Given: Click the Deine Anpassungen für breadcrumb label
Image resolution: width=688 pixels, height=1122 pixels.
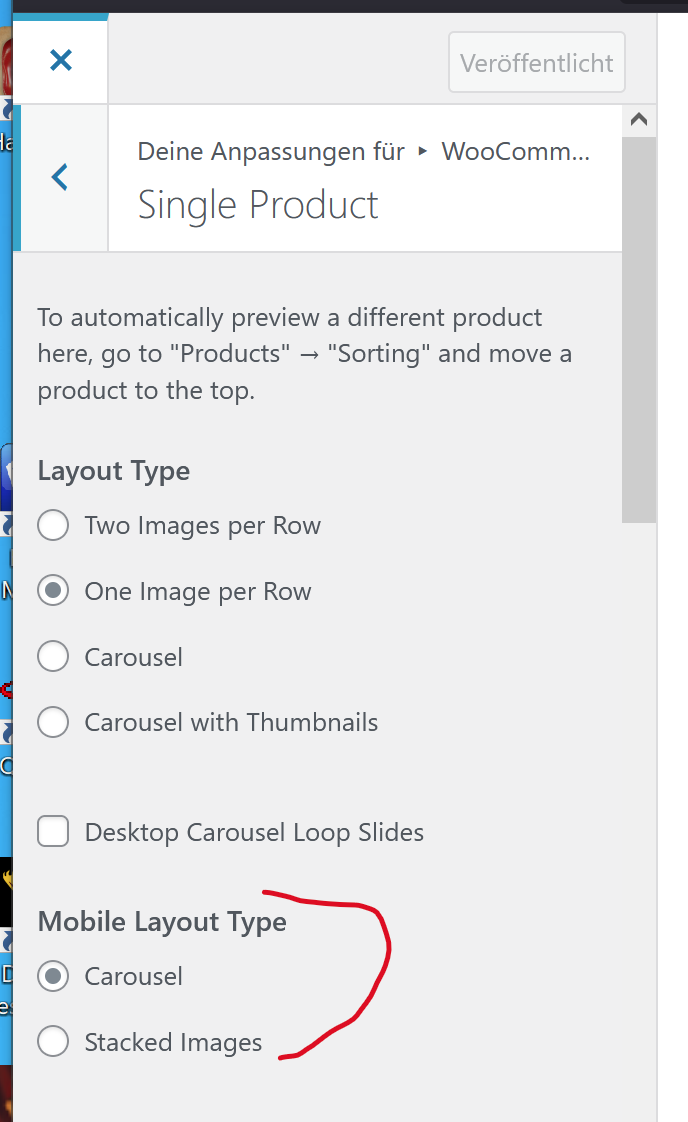Looking at the screenshot, I should (x=271, y=152).
